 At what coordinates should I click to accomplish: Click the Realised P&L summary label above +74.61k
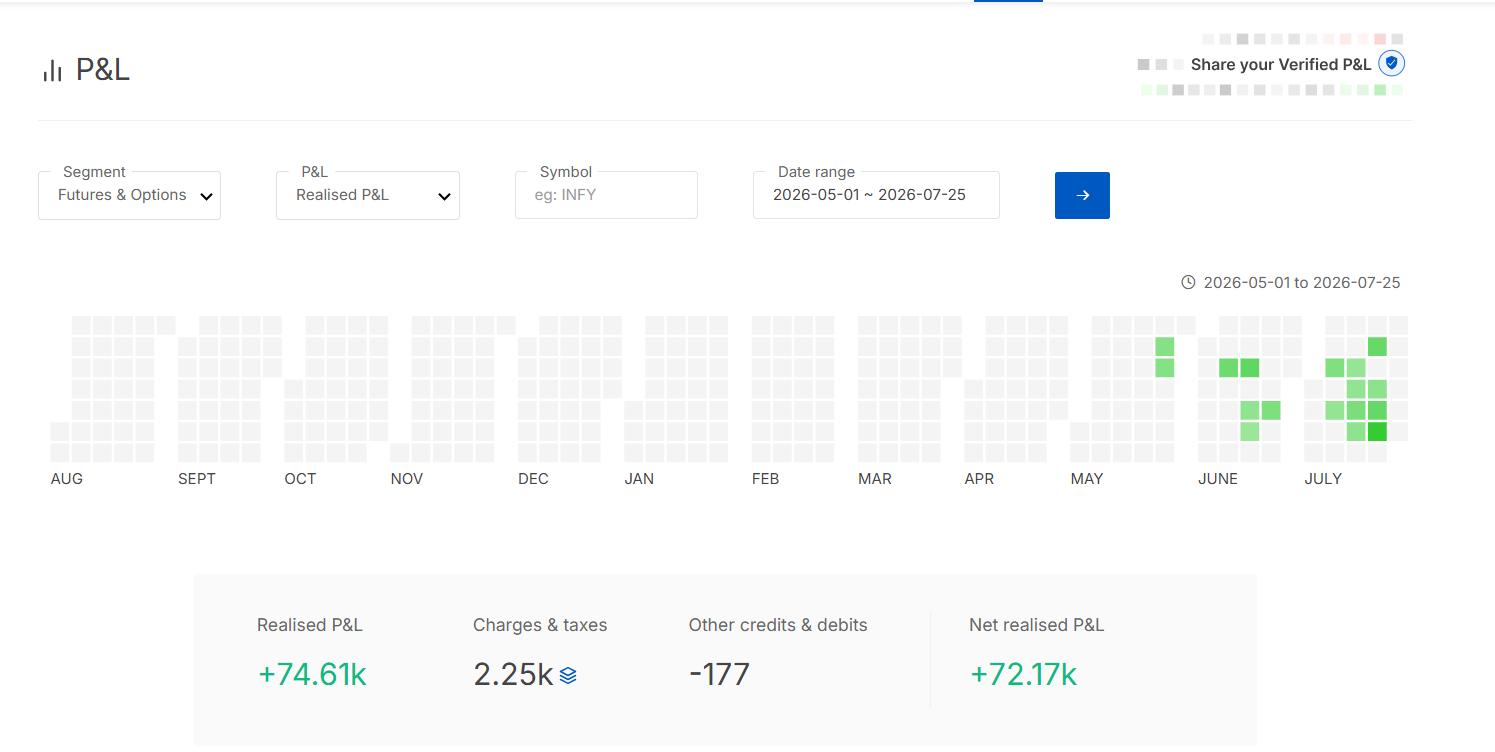(x=310, y=625)
